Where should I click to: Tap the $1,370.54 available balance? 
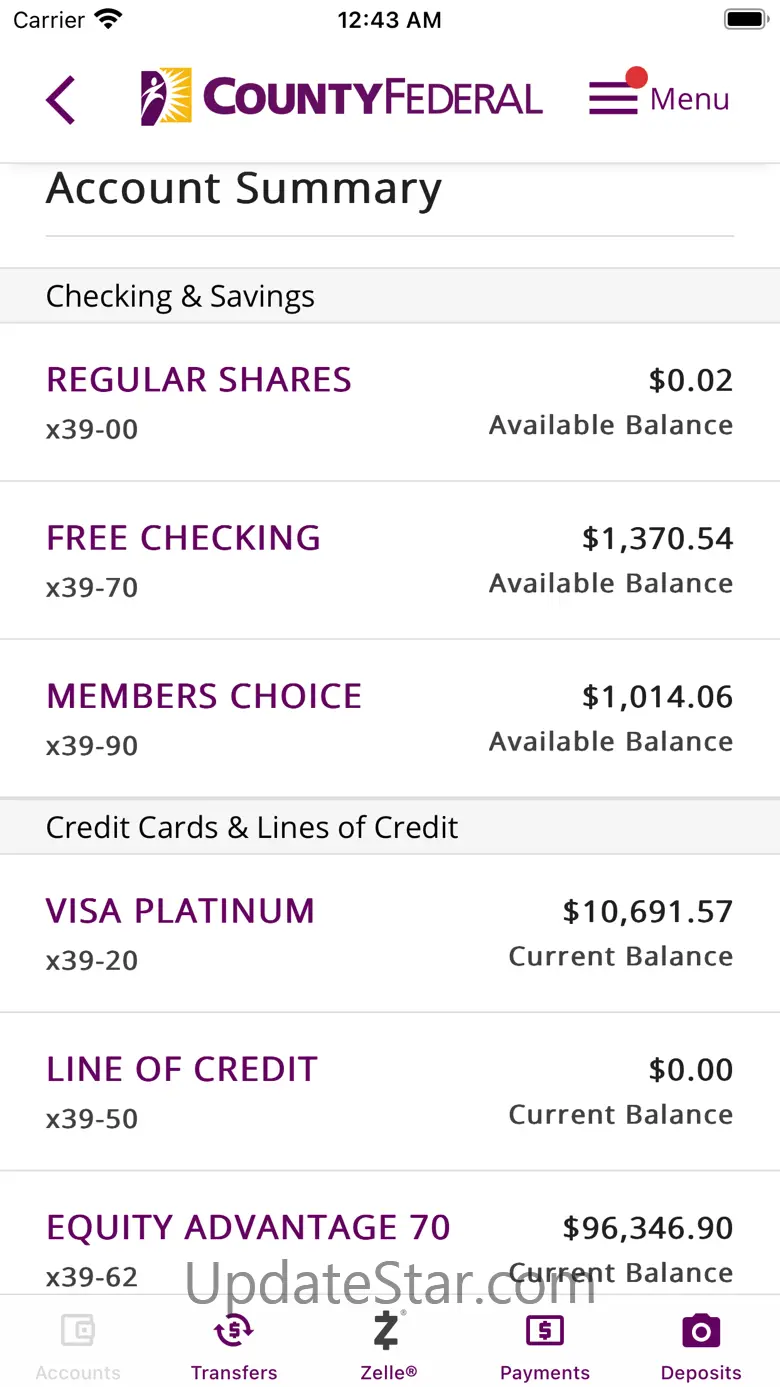(x=657, y=539)
